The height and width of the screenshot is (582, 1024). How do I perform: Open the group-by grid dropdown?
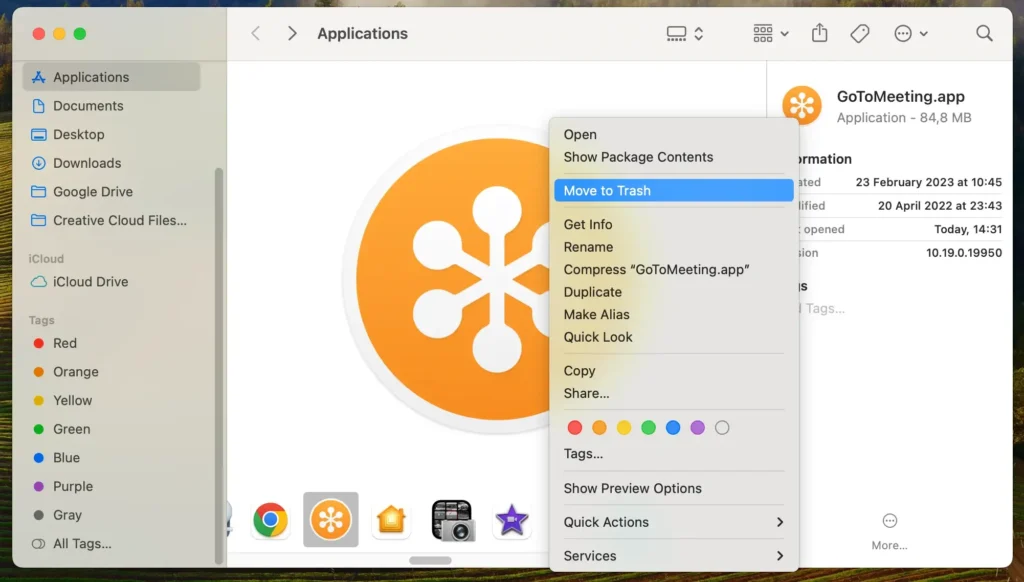[x=771, y=33]
